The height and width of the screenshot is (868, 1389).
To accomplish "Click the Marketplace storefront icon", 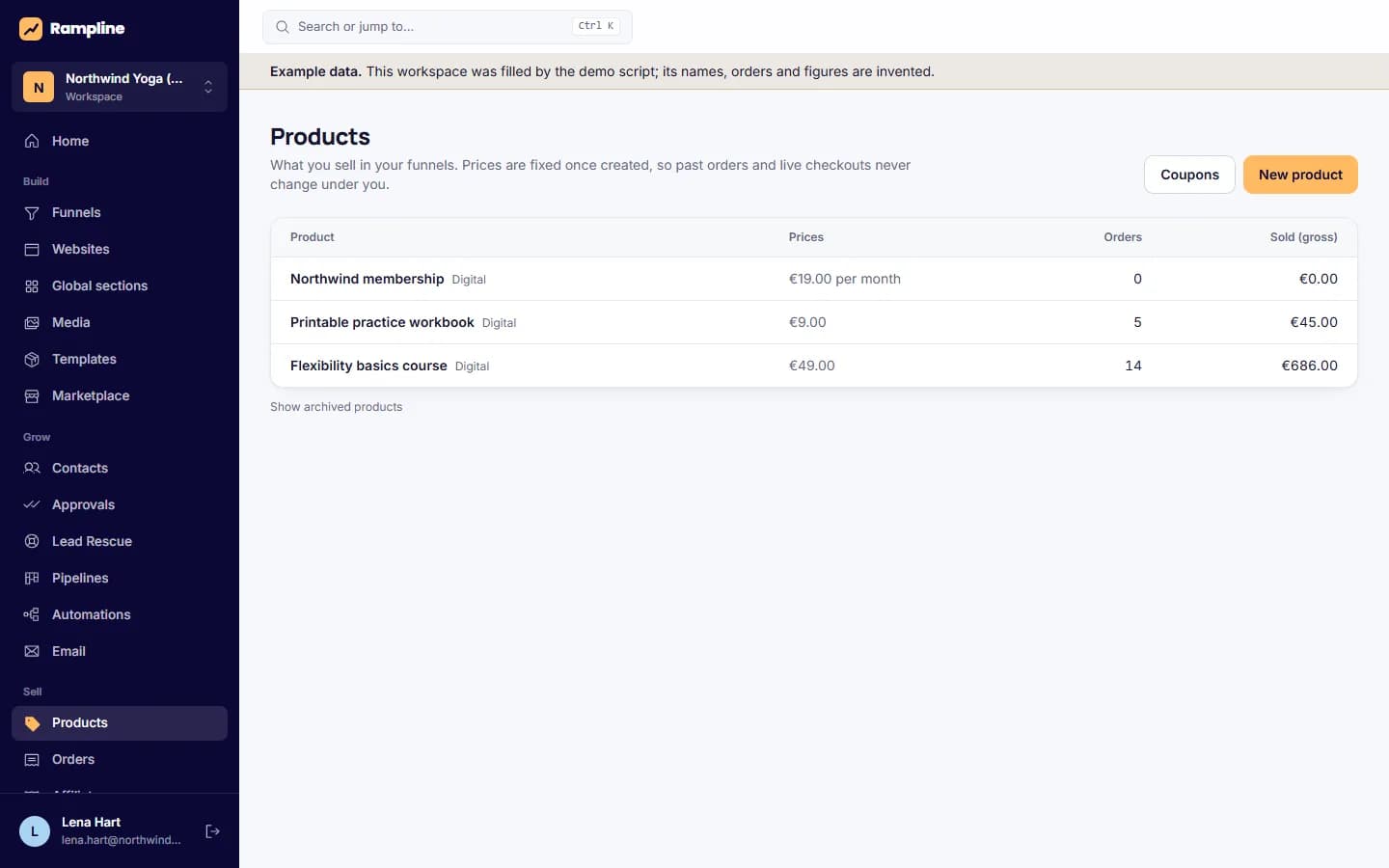I will pyautogui.click(x=32, y=395).
